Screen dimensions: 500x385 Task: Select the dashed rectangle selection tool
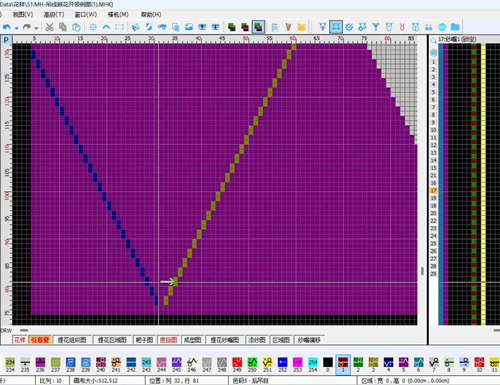pyautogui.click(x=119, y=27)
